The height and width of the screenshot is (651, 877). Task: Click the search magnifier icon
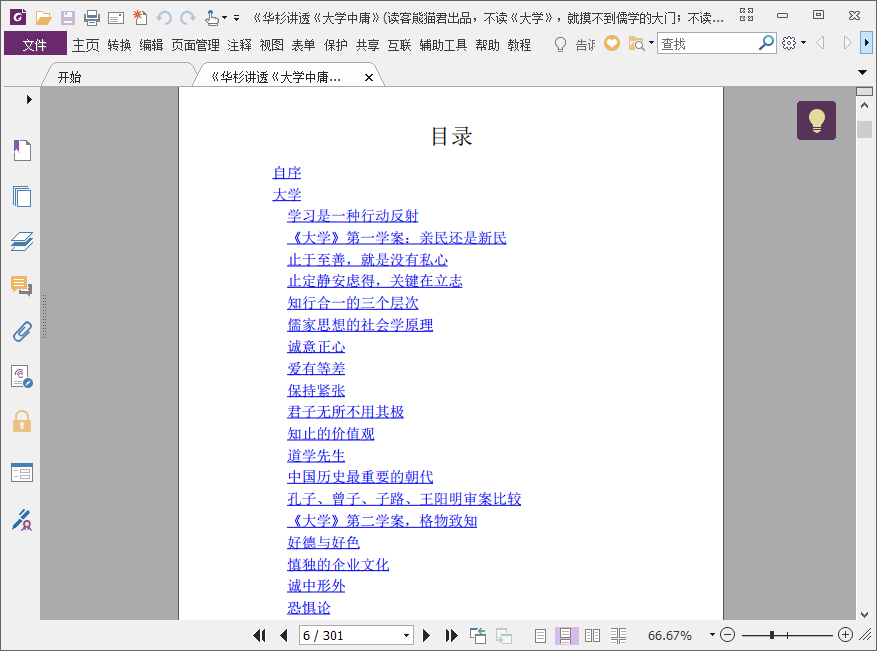pyautogui.click(x=766, y=43)
